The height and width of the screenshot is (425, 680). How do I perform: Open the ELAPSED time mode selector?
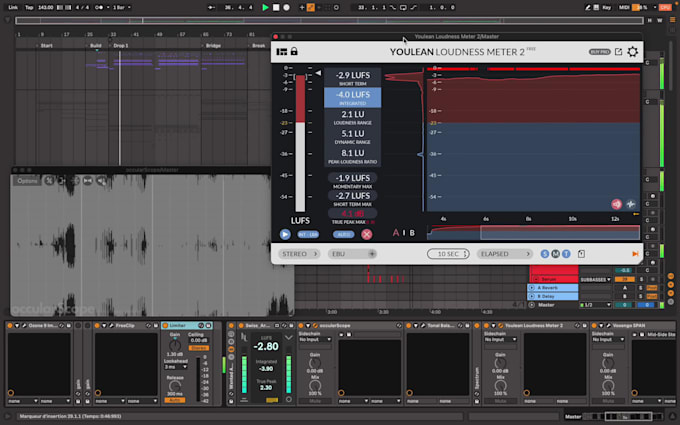coord(505,254)
